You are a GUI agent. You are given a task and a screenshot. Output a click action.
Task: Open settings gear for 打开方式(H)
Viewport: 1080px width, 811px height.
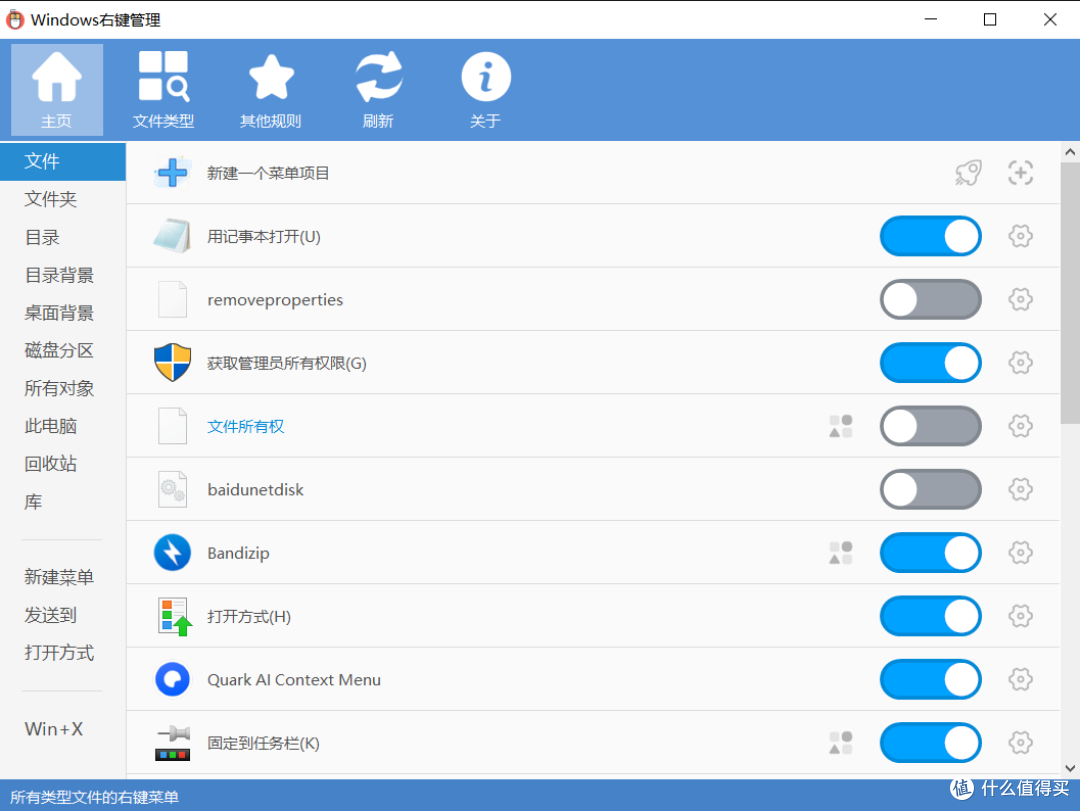[1020, 616]
